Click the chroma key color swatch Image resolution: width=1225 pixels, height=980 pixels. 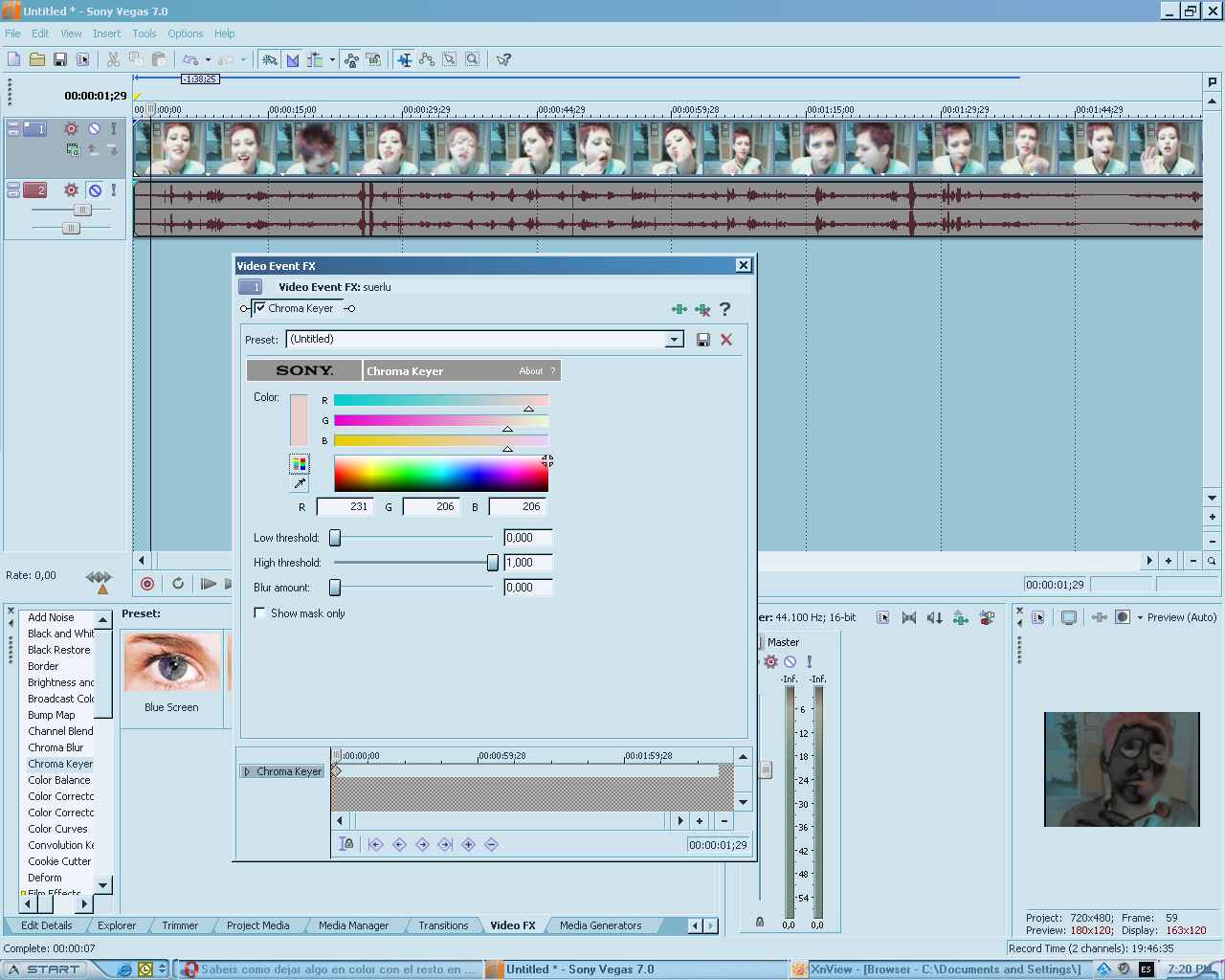pyautogui.click(x=300, y=420)
